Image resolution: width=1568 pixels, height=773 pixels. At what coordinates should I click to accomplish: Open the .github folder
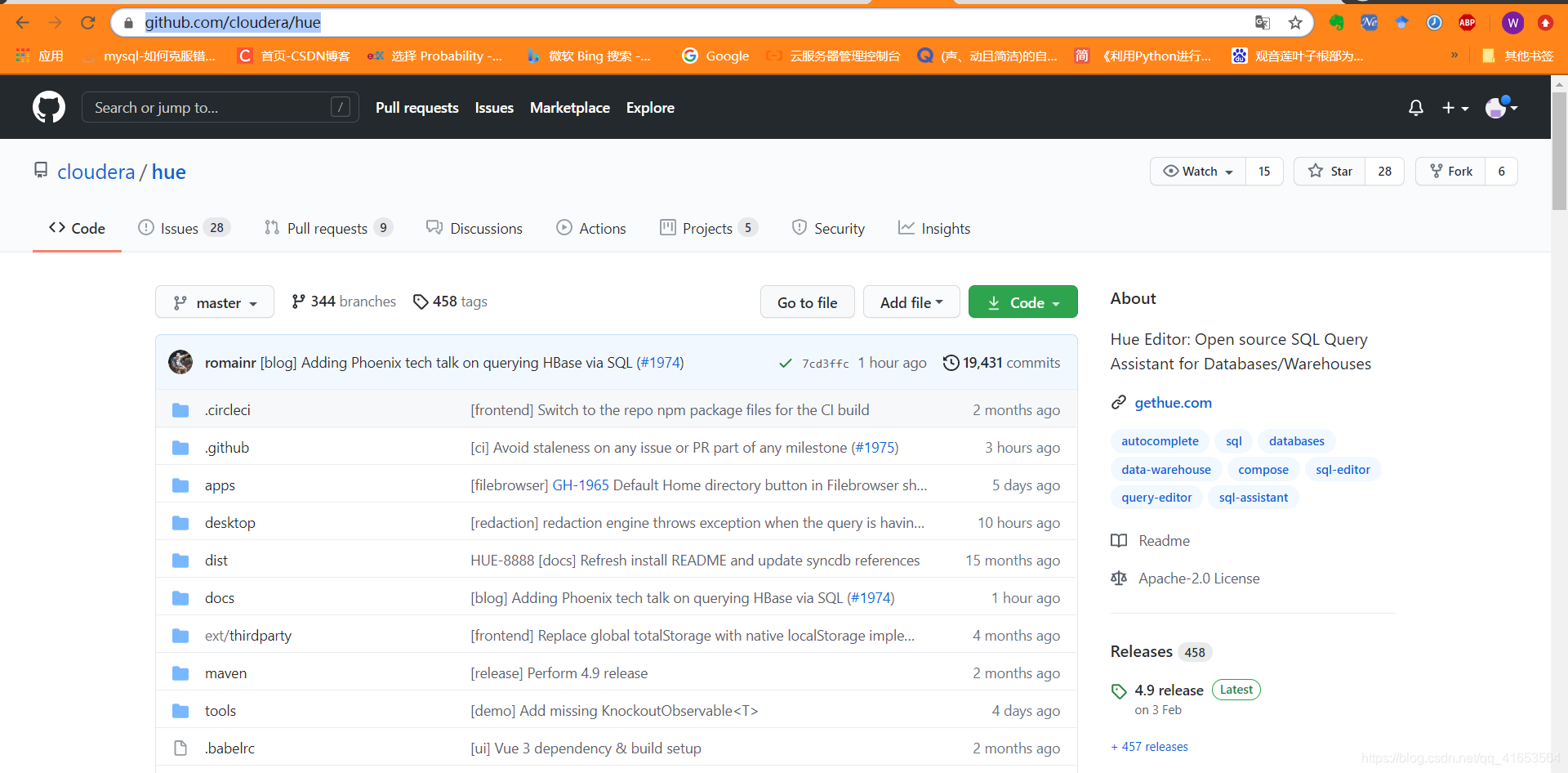[227, 448]
